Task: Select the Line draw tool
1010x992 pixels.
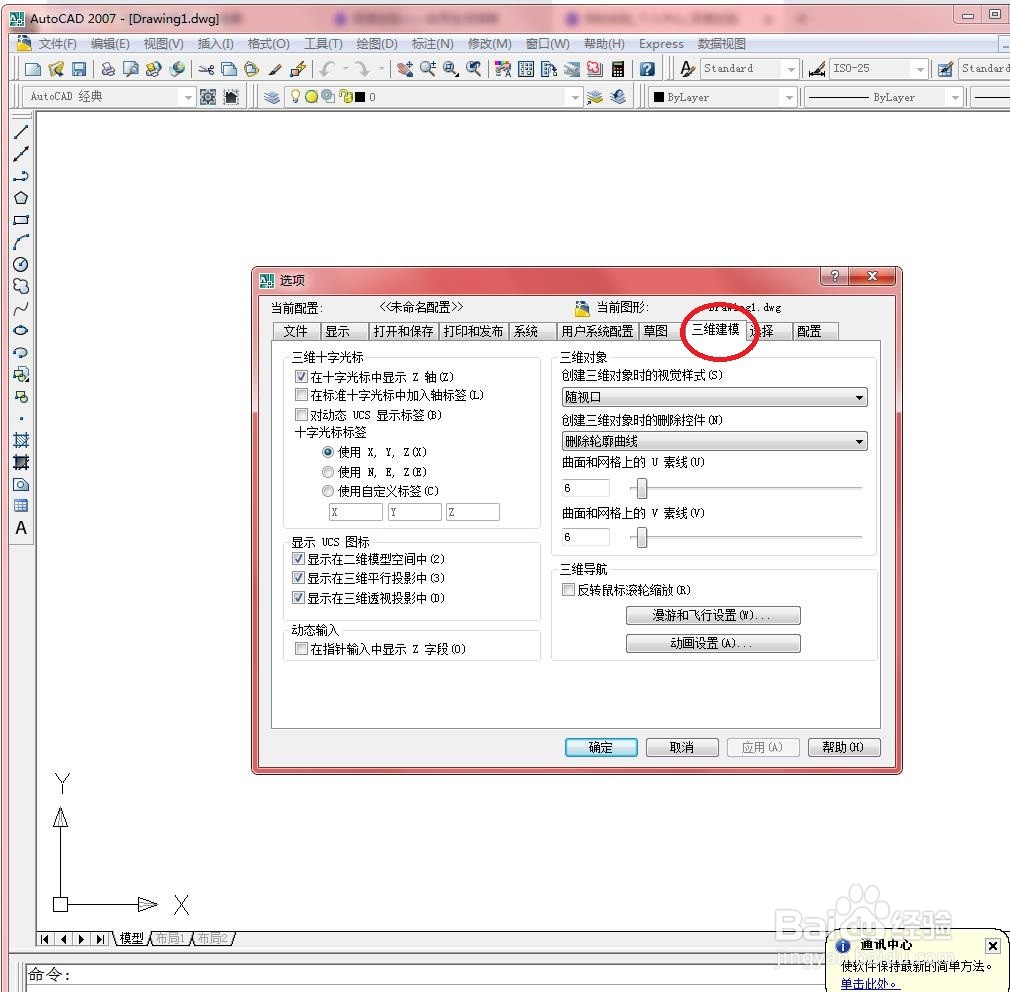Action: (x=21, y=132)
